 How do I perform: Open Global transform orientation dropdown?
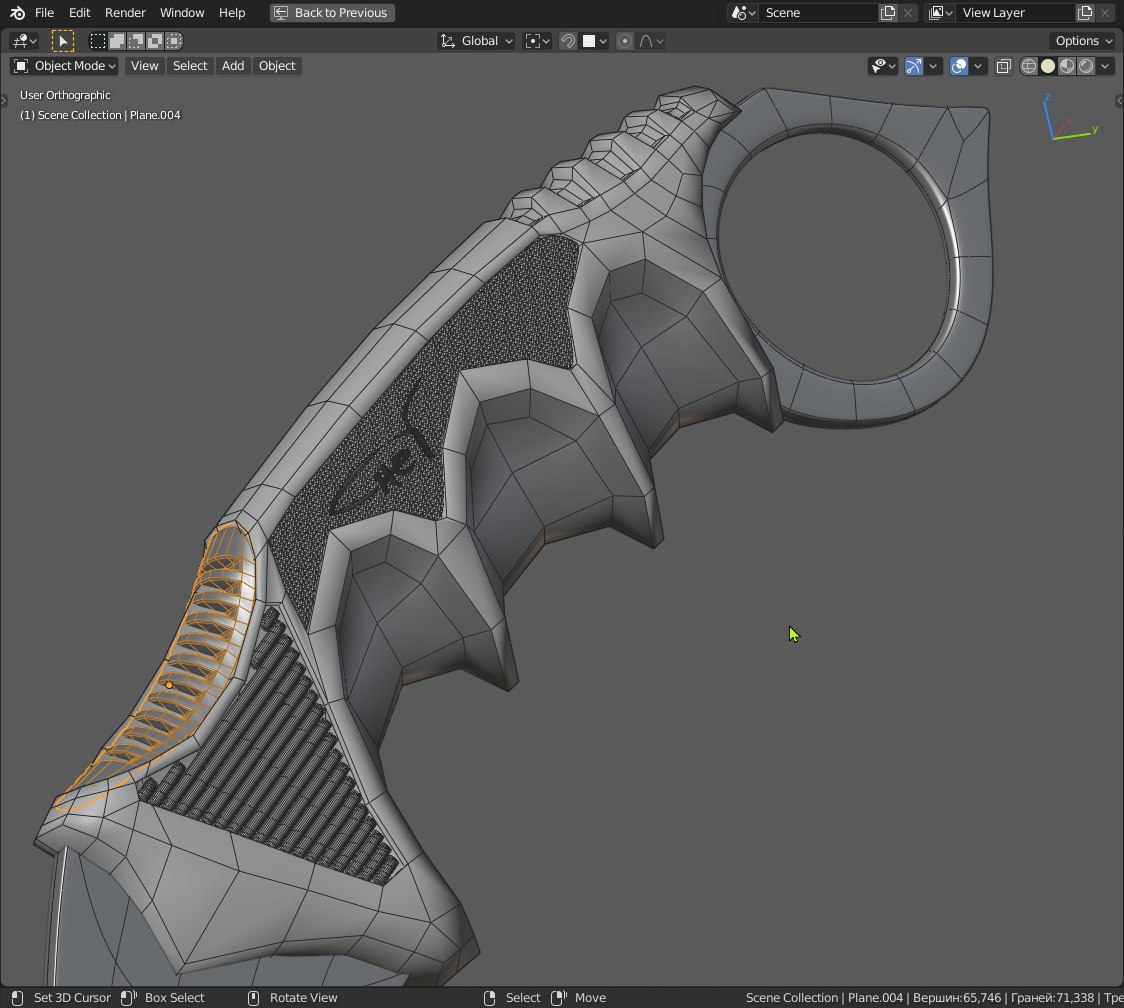pyautogui.click(x=477, y=41)
